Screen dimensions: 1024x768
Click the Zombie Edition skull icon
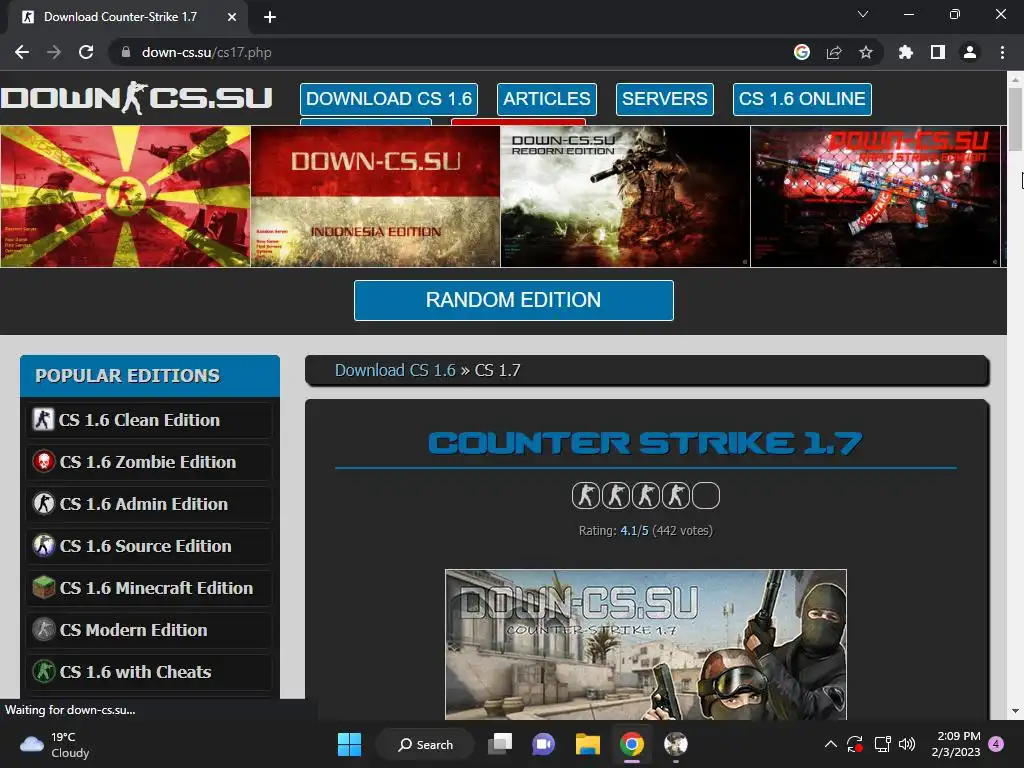click(44, 462)
